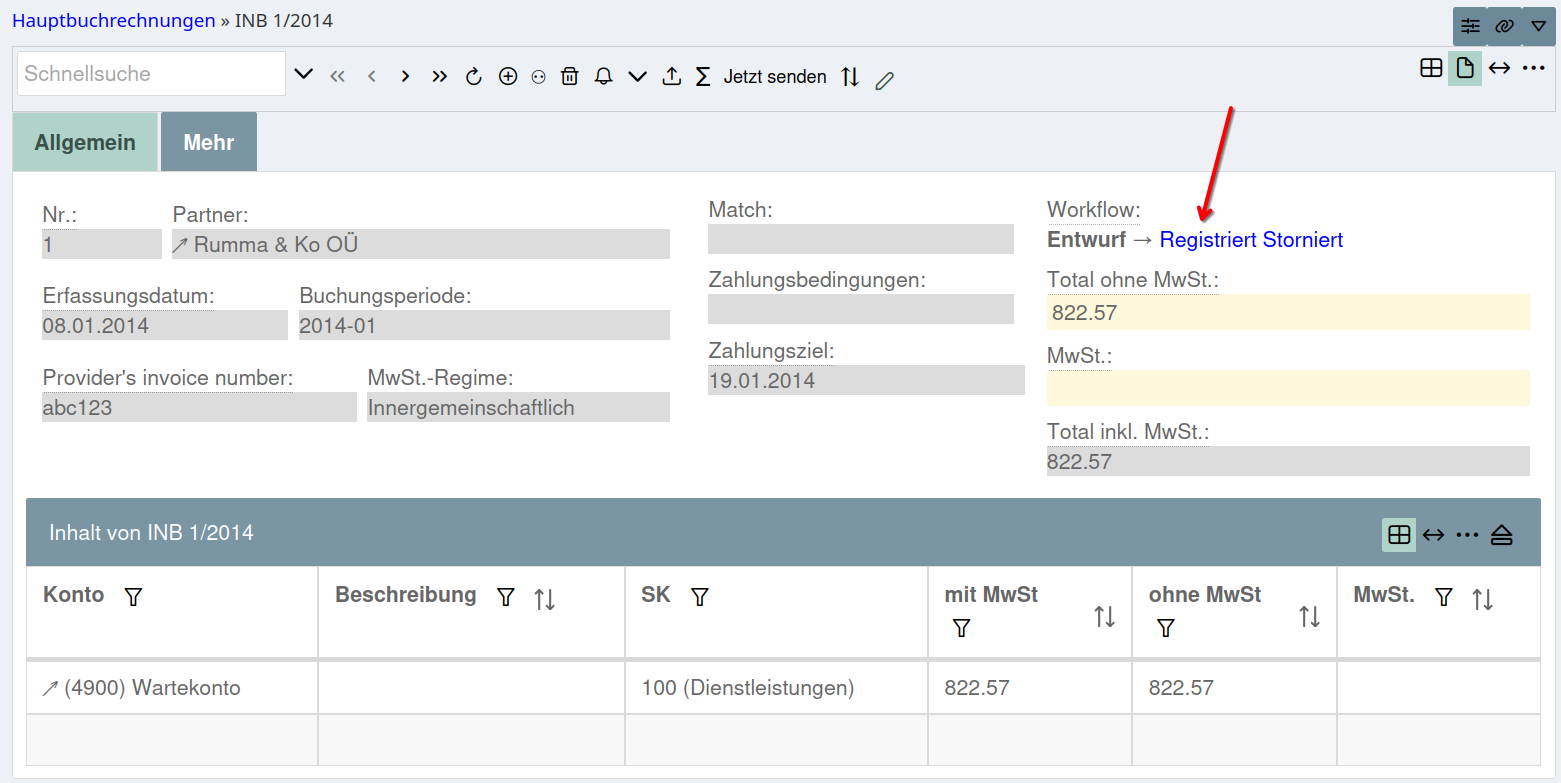1561x783 pixels.
Task: Click the refresh icon in the toolbar
Action: click(x=474, y=76)
